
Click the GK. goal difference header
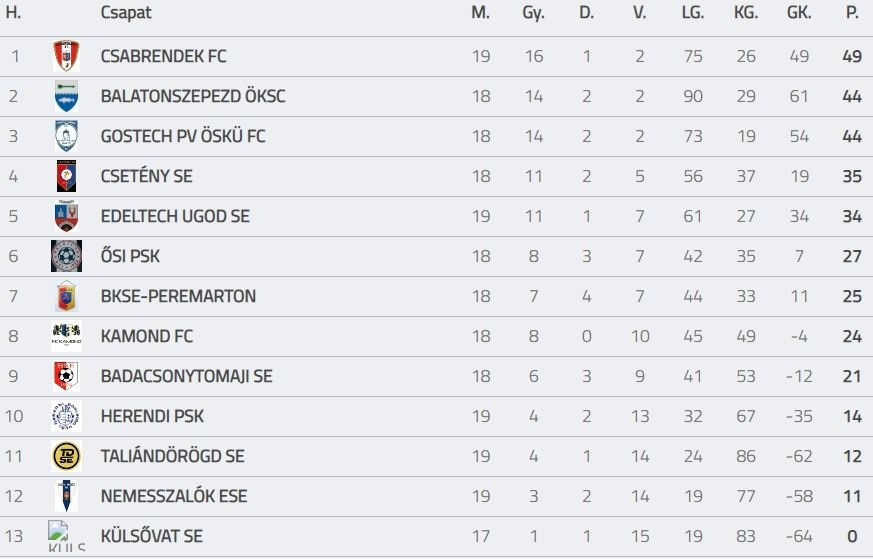[x=798, y=13]
